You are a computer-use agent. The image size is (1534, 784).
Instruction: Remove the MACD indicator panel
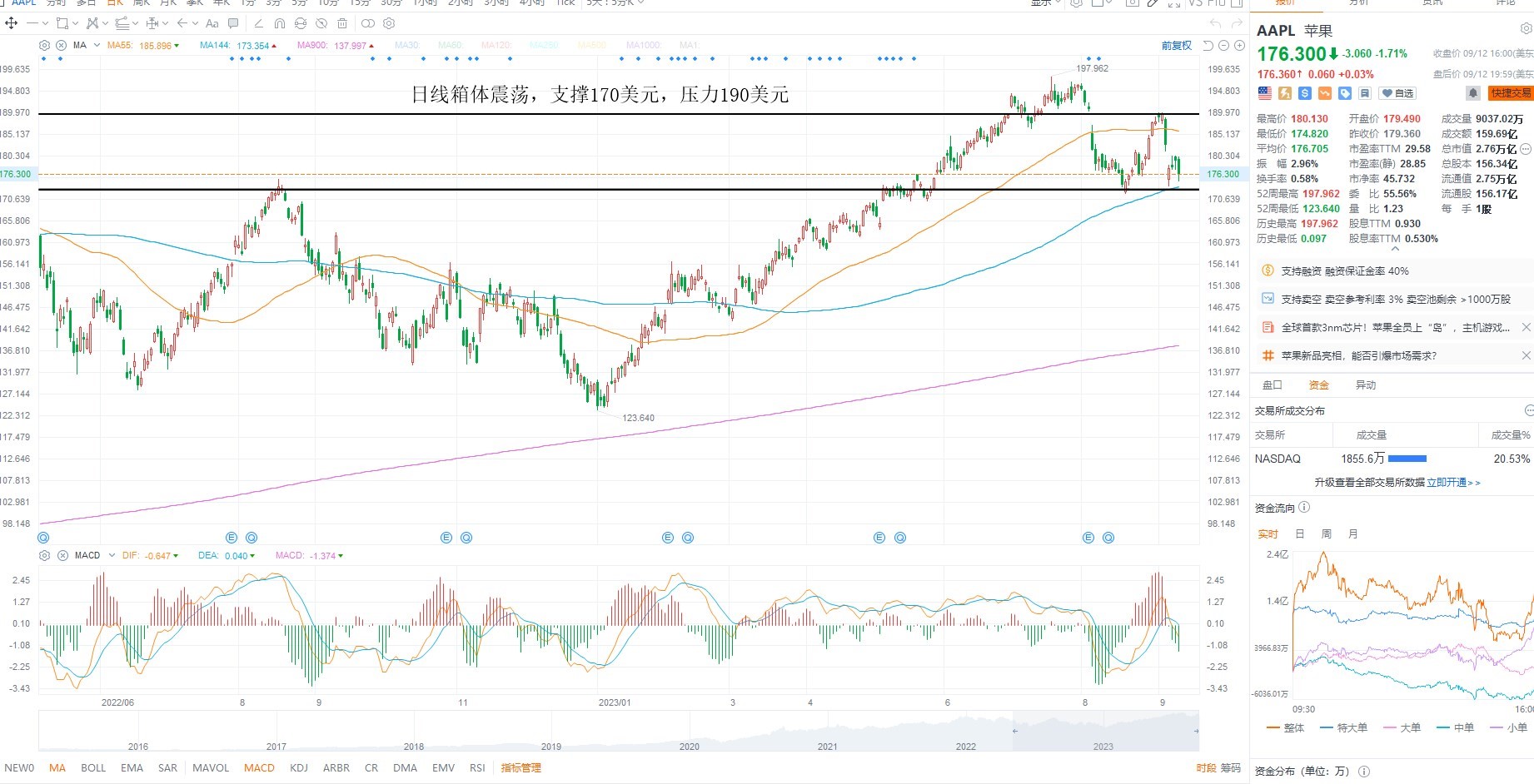click(x=62, y=555)
